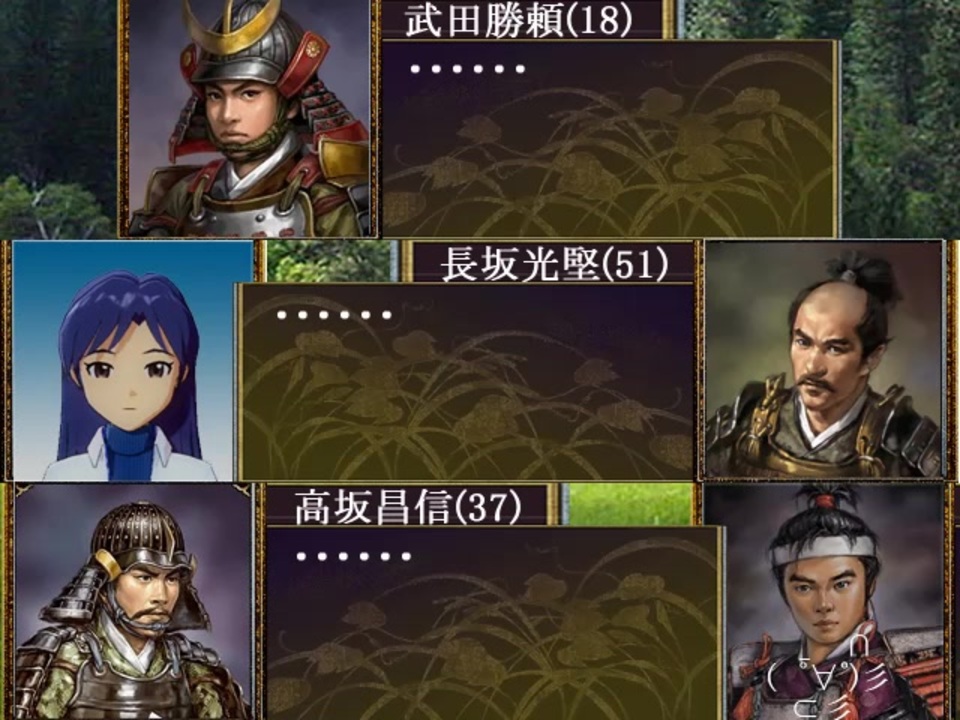Viewport: 960px width, 720px height.
Task: Click the 武田勝頼(18) name label
Action: pyautogui.click(x=518, y=20)
